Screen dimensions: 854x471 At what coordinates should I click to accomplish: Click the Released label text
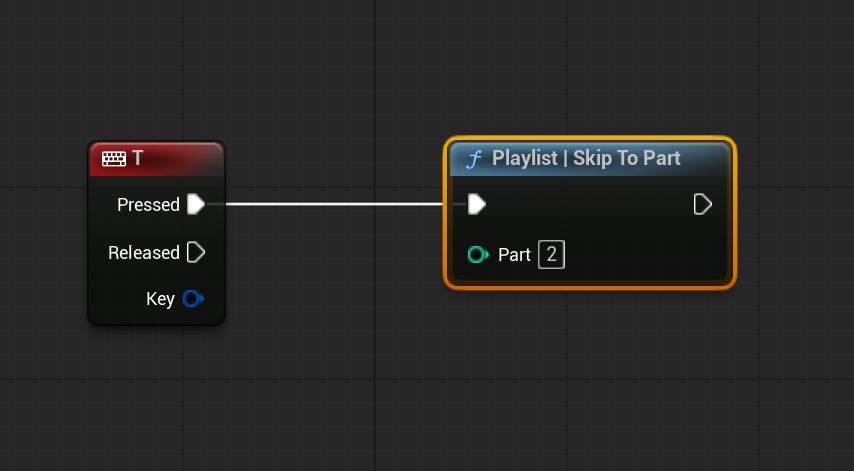[x=144, y=253]
